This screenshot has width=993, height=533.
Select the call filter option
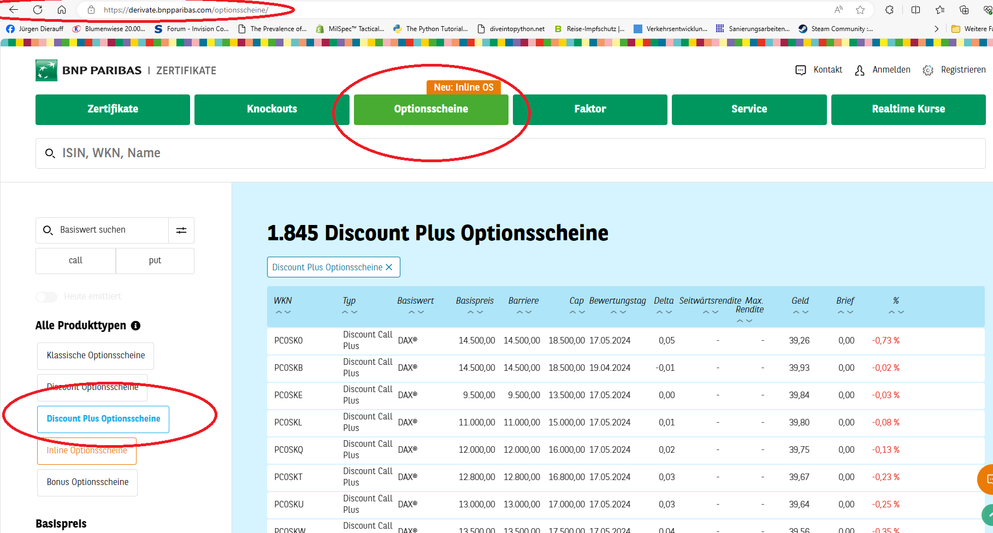pyautogui.click(x=76, y=260)
